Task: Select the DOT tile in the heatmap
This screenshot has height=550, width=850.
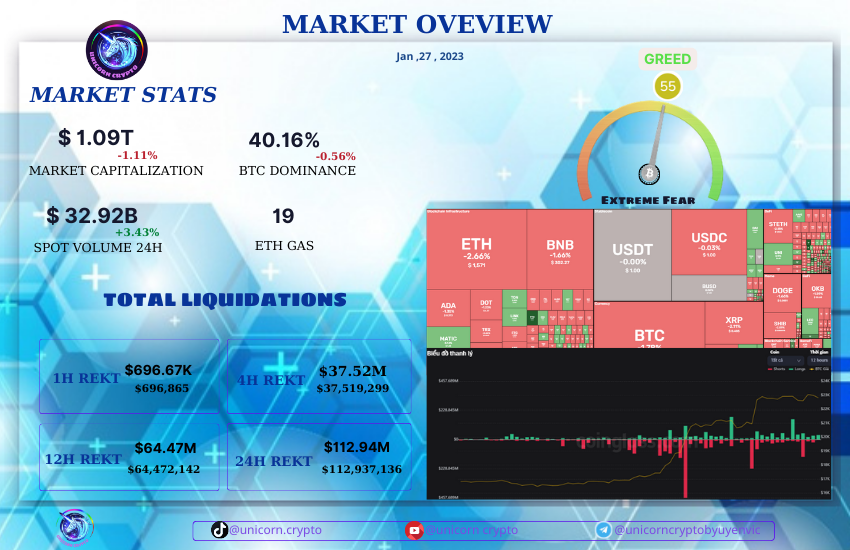Action: [x=486, y=306]
